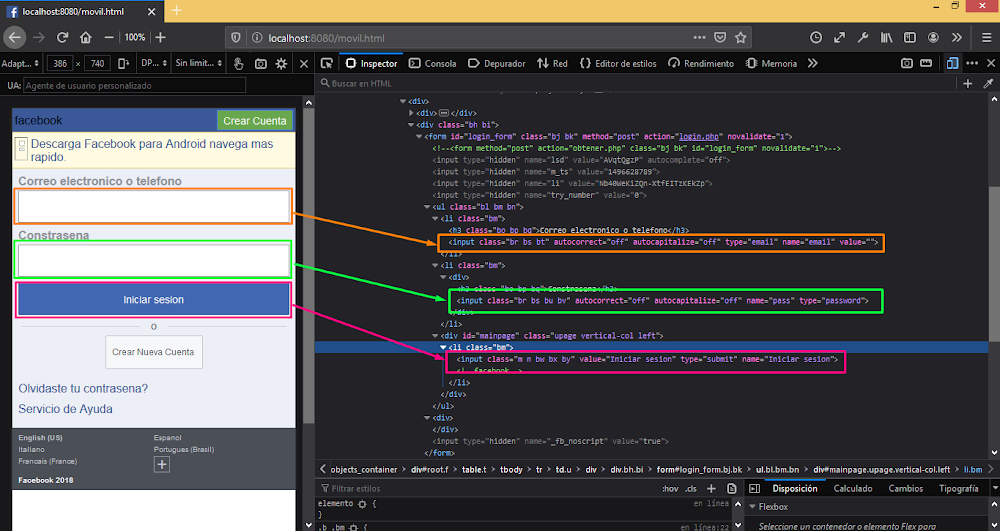Collapse the form login_form node
Viewport: 1000px width, 531px height.
click(420, 136)
